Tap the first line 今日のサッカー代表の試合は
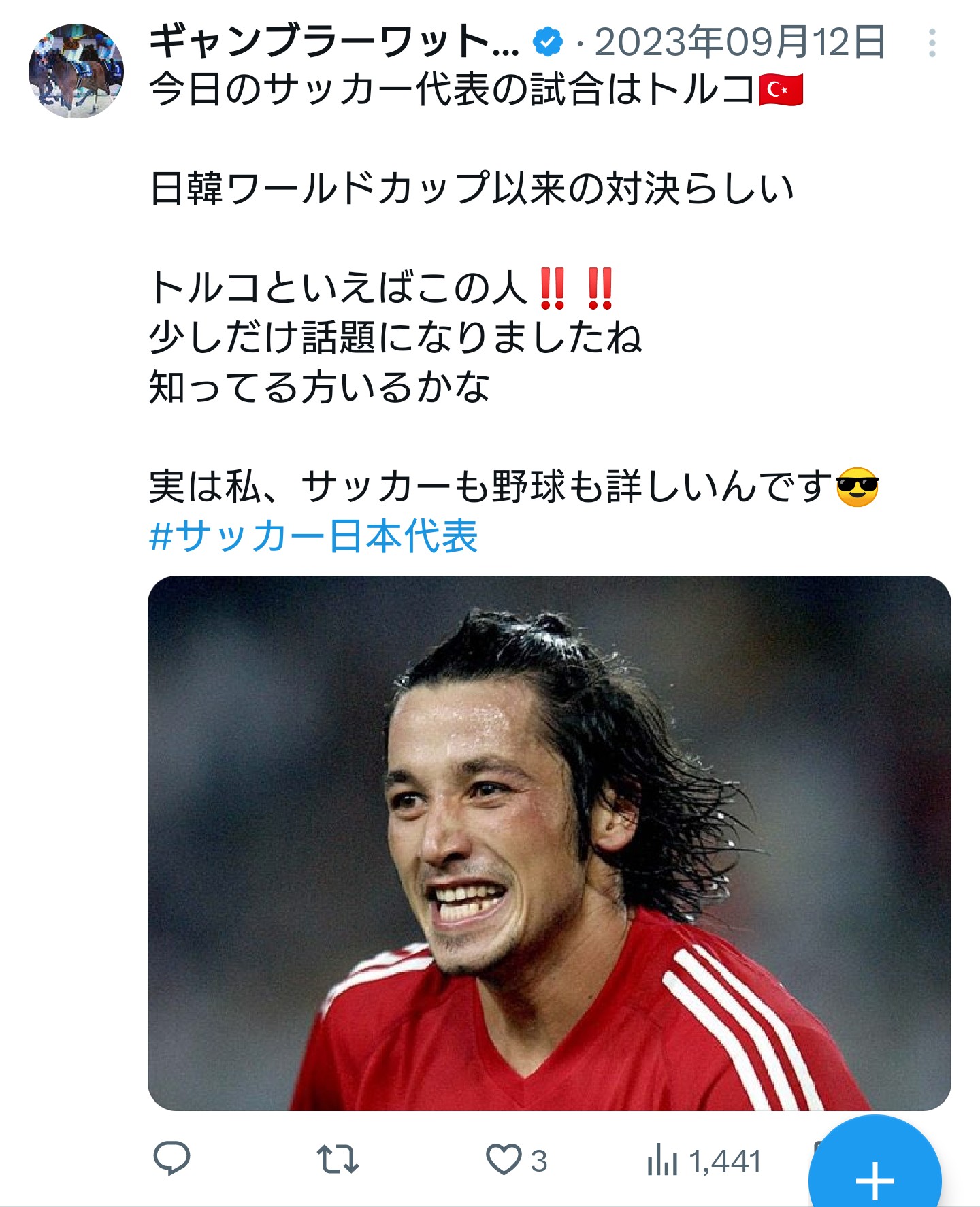The width and height of the screenshot is (980, 1207). tap(395, 90)
